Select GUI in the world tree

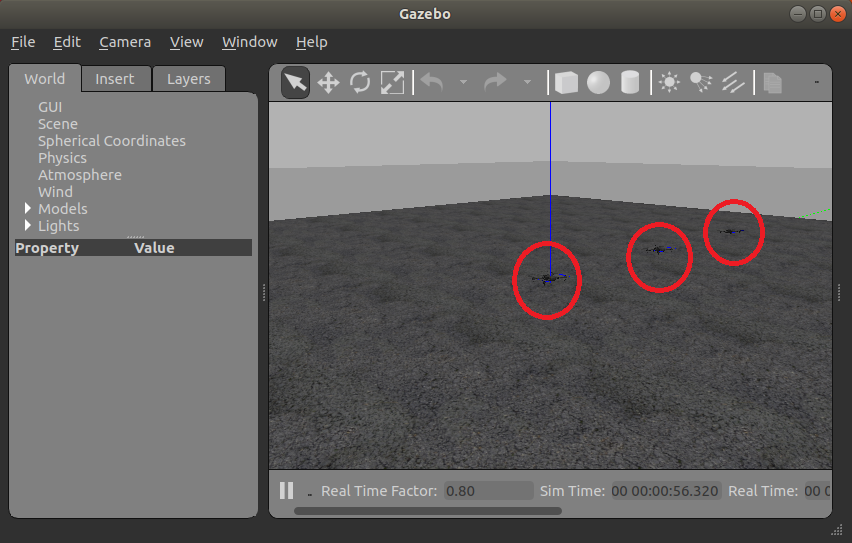coord(50,107)
